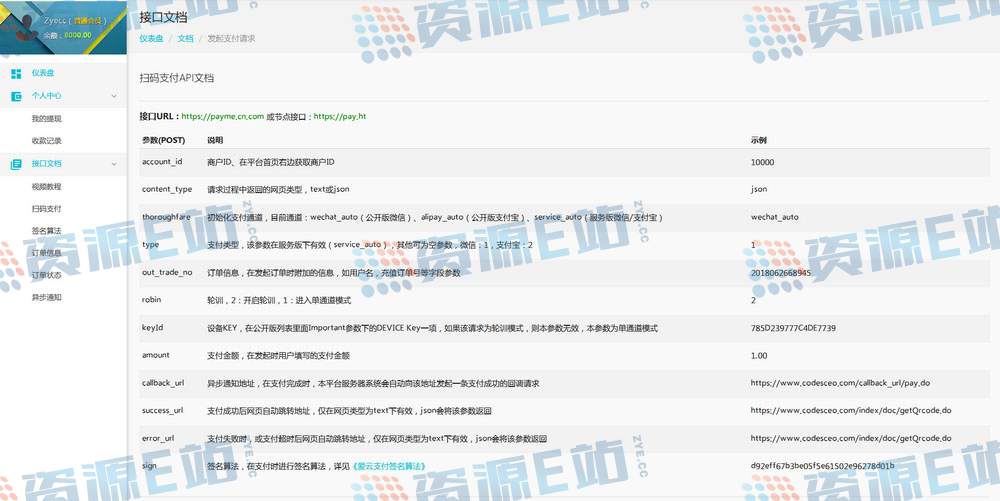
Task: Click the robin description 轮训 text
Action: (x=279, y=300)
